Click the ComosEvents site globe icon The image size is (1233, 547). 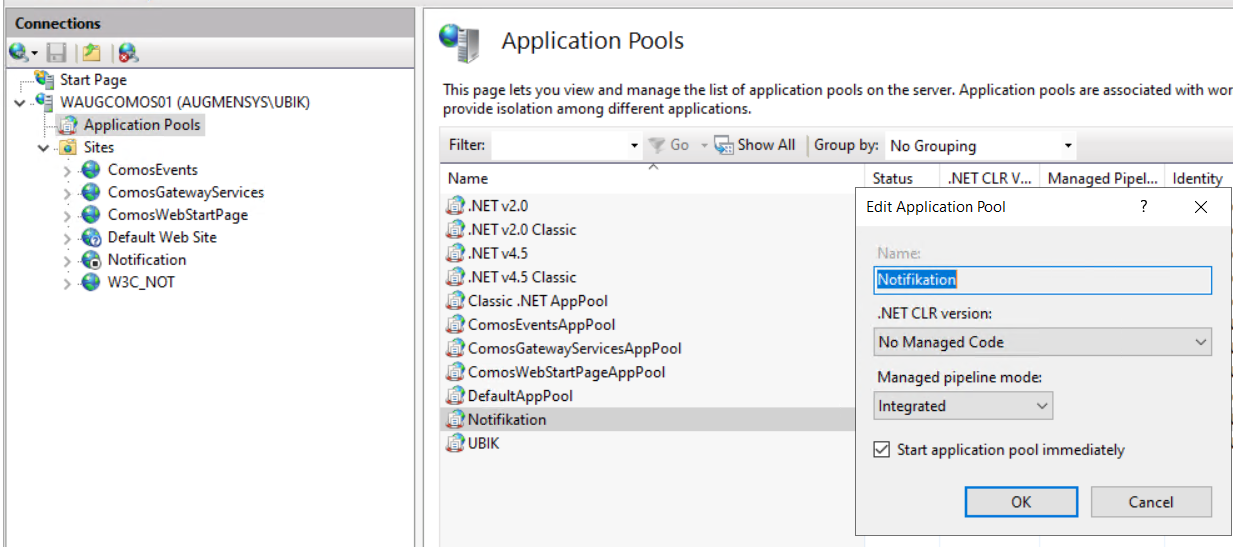91,170
